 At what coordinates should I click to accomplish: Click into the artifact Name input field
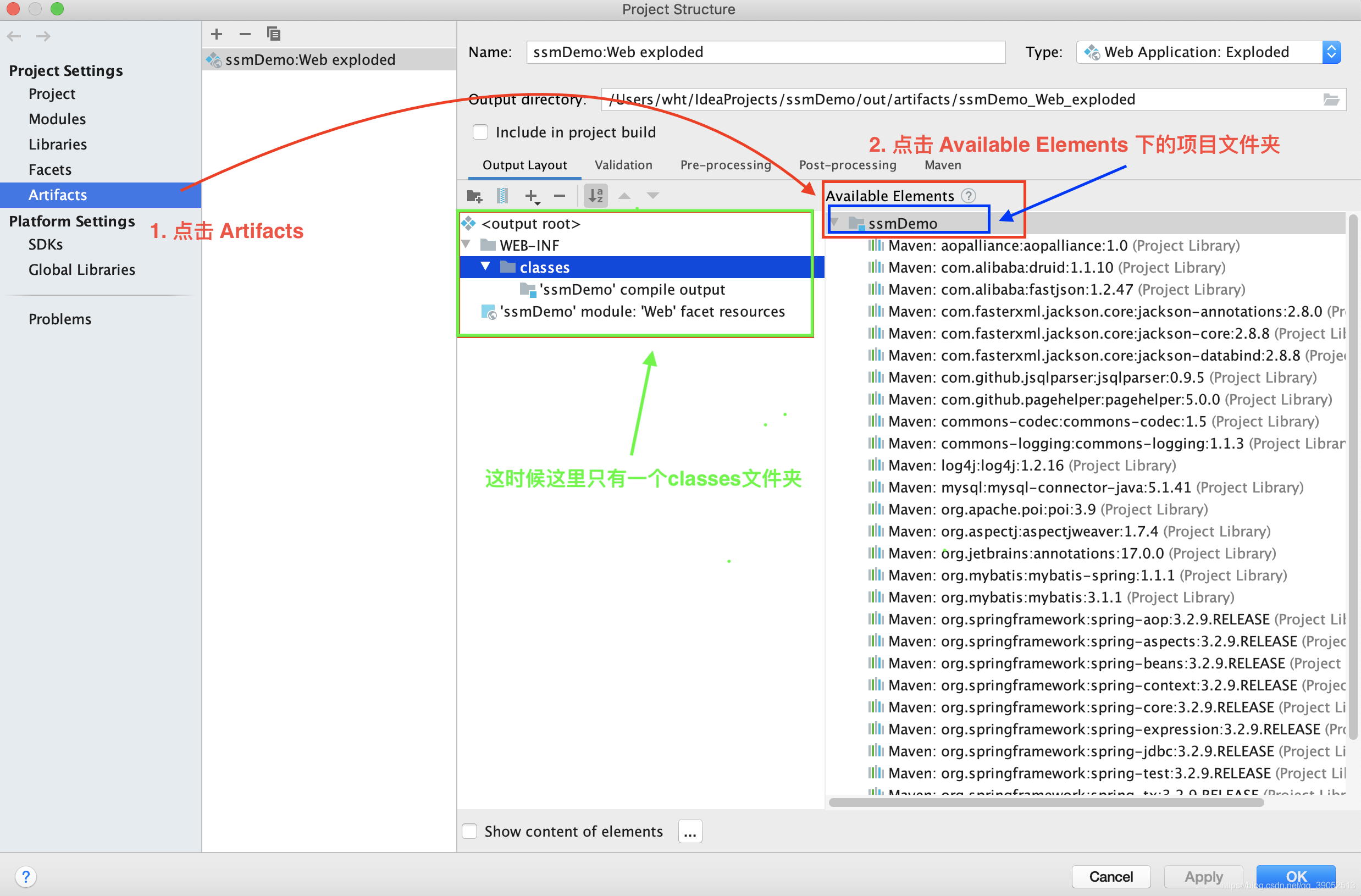[x=765, y=52]
